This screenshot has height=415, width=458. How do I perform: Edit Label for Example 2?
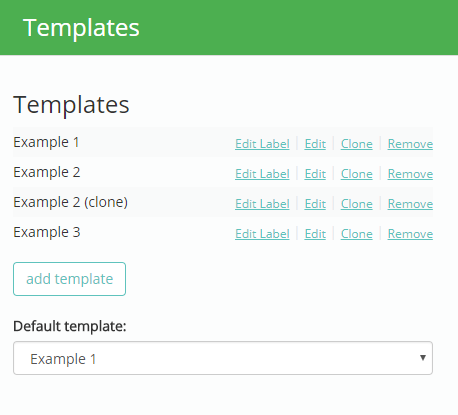tap(262, 174)
